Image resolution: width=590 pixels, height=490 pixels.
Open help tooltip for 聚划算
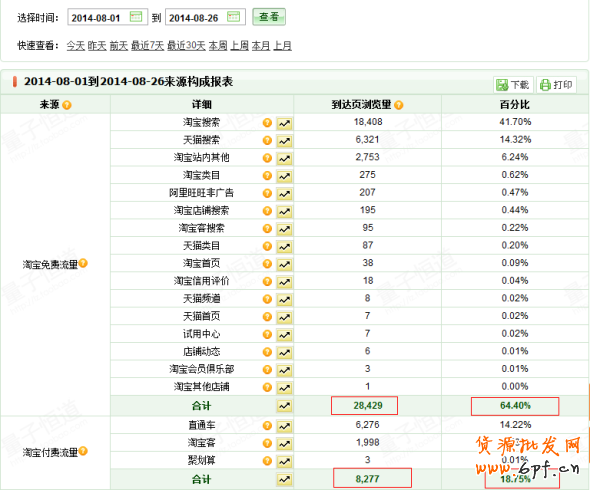pos(267,460)
